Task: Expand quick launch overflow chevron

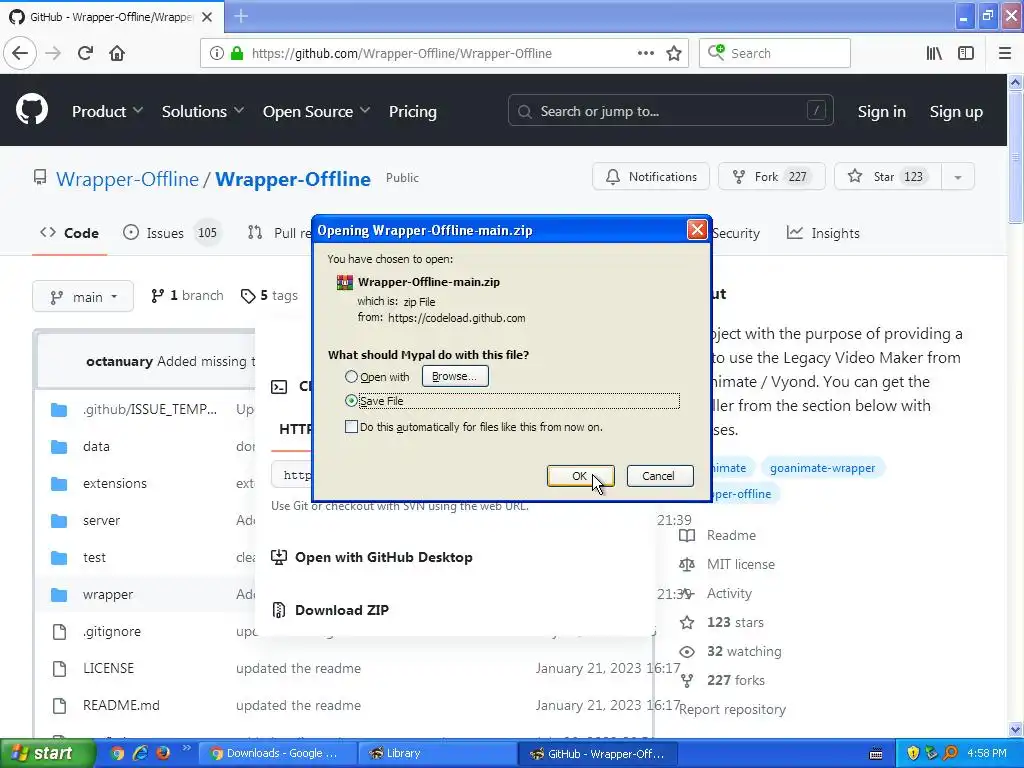Action: click(186, 748)
